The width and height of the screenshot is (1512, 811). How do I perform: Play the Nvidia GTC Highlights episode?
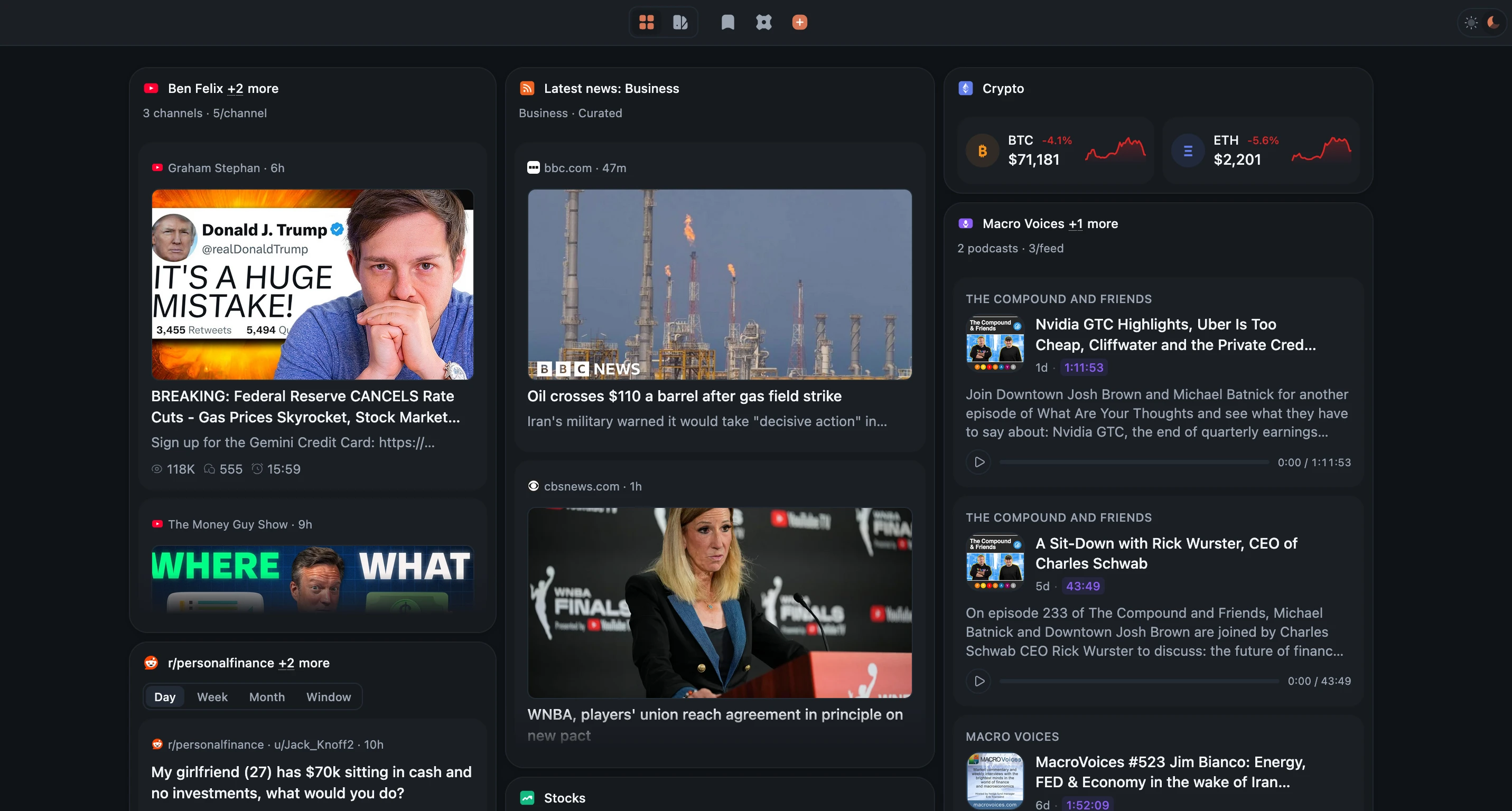[979, 462]
